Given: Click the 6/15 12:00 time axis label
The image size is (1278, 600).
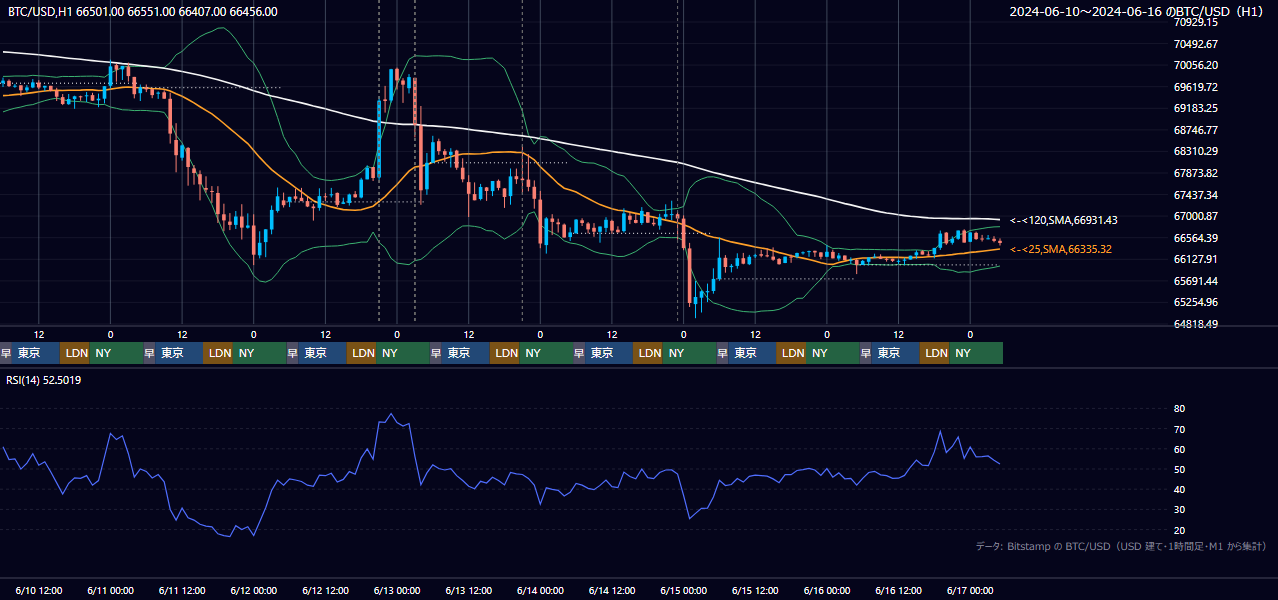Looking at the screenshot, I should pyautogui.click(x=756, y=590).
